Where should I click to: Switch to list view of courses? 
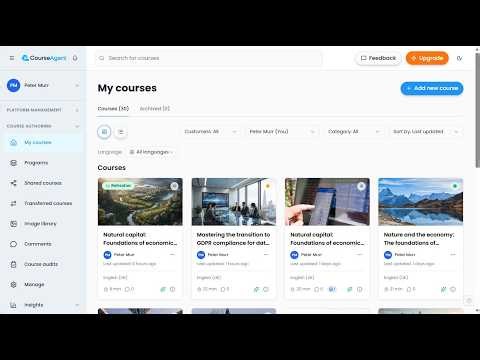(121, 132)
